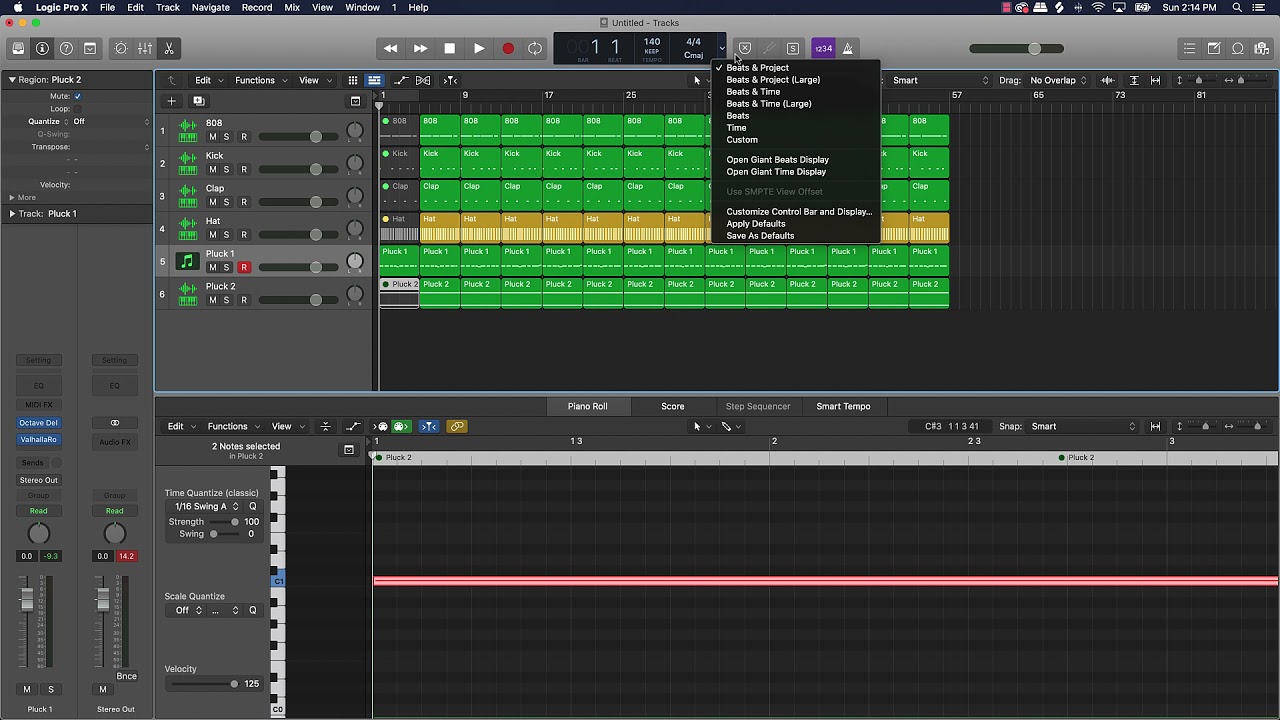1280x720 pixels.
Task: Switch to the Smart Tempo tab
Action: coord(843,406)
